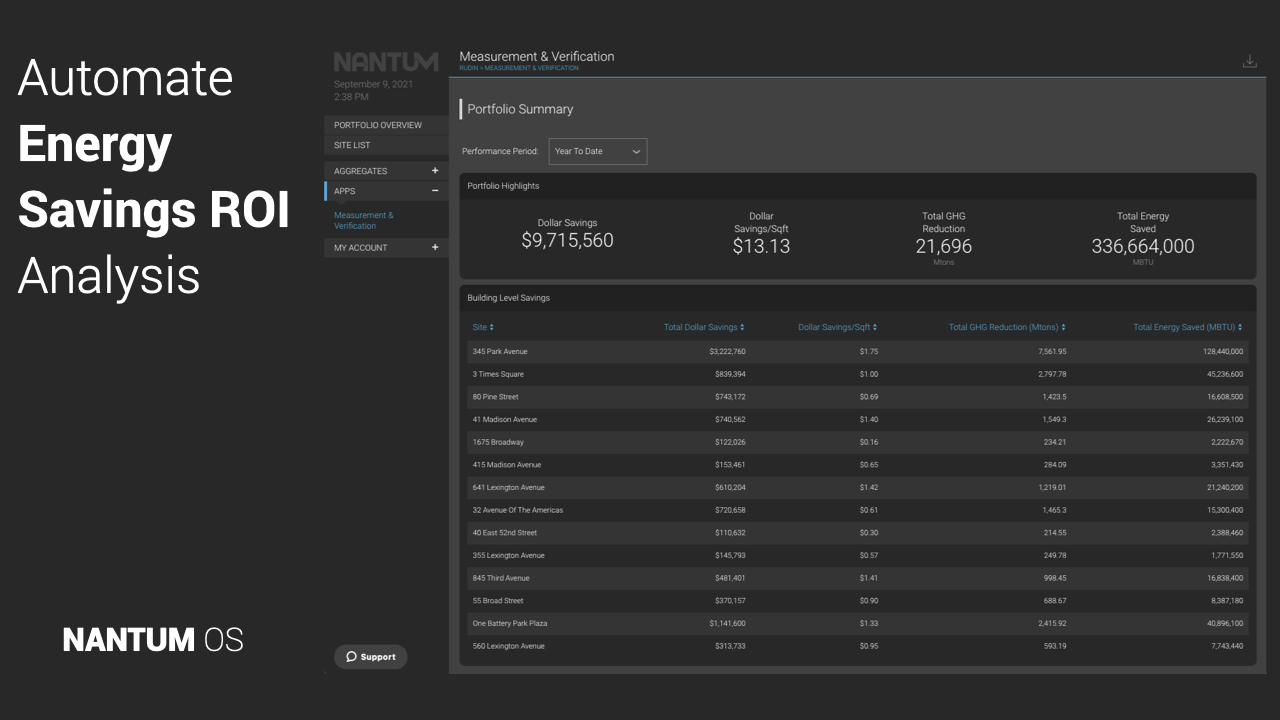This screenshot has width=1280, height=720.
Task: Click the NANTUM logo in sidebar
Action: 386,62
